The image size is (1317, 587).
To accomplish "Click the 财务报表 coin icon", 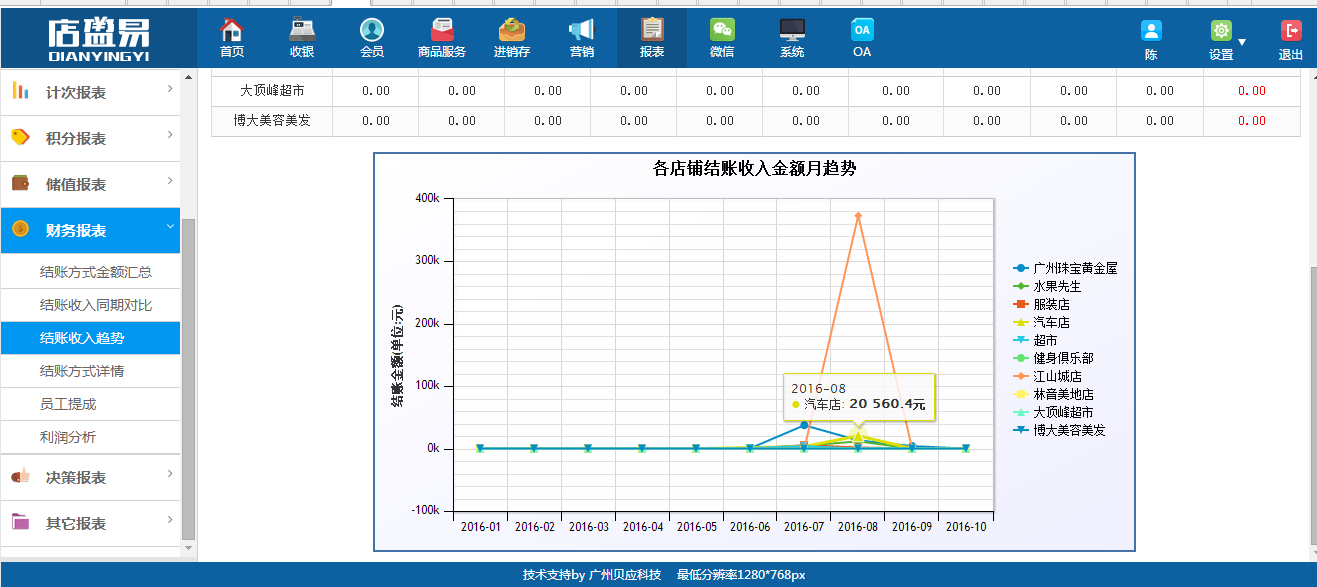I will [20, 229].
